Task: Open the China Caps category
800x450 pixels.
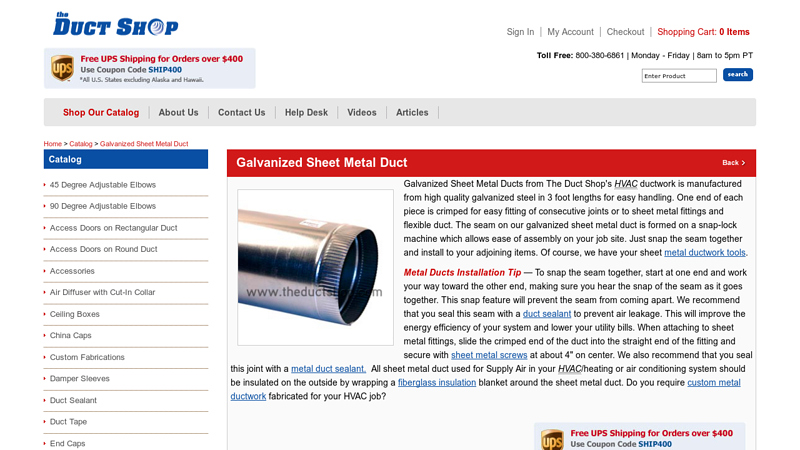Action: (70, 335)
